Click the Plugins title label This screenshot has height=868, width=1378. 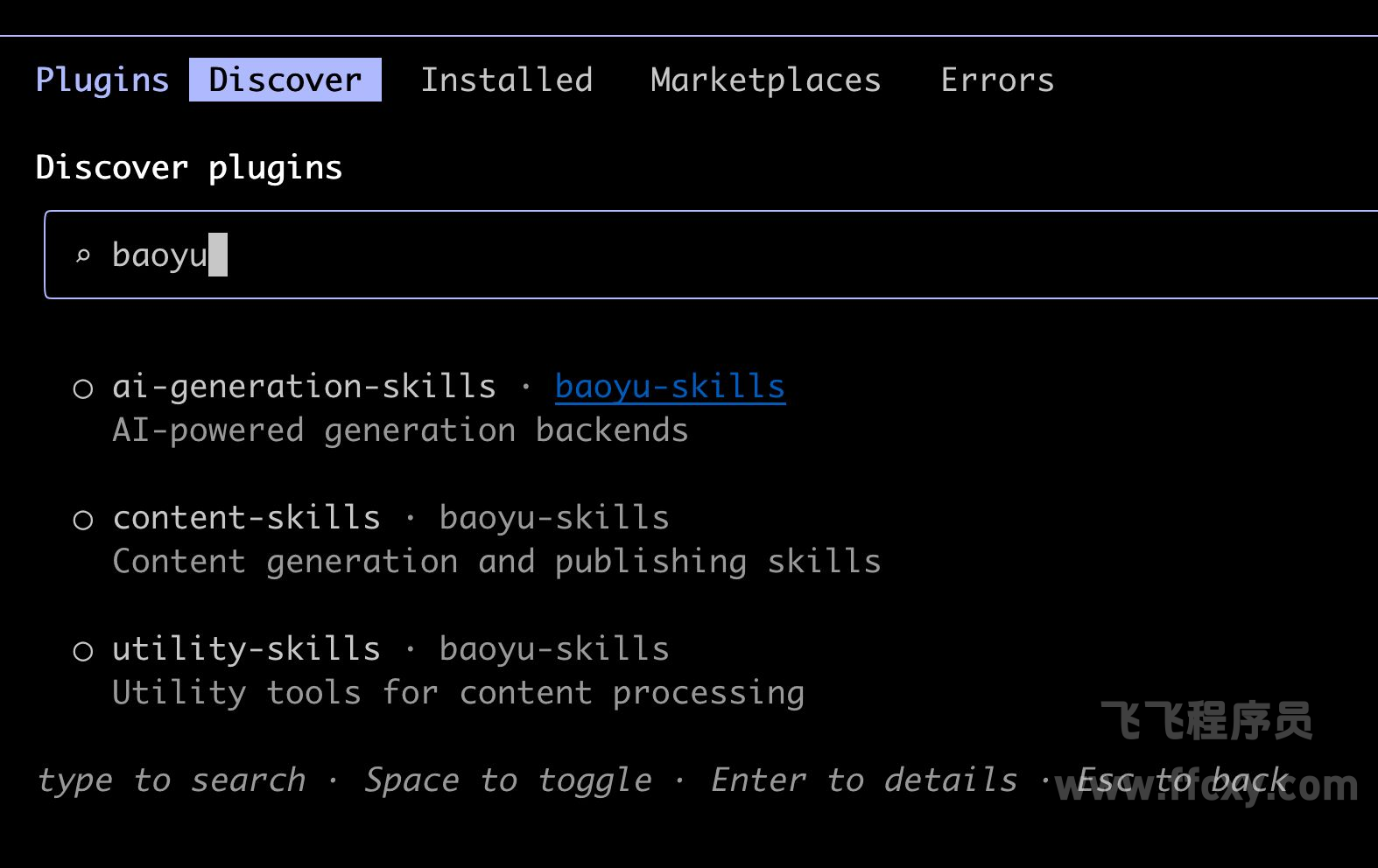(102, 80)
